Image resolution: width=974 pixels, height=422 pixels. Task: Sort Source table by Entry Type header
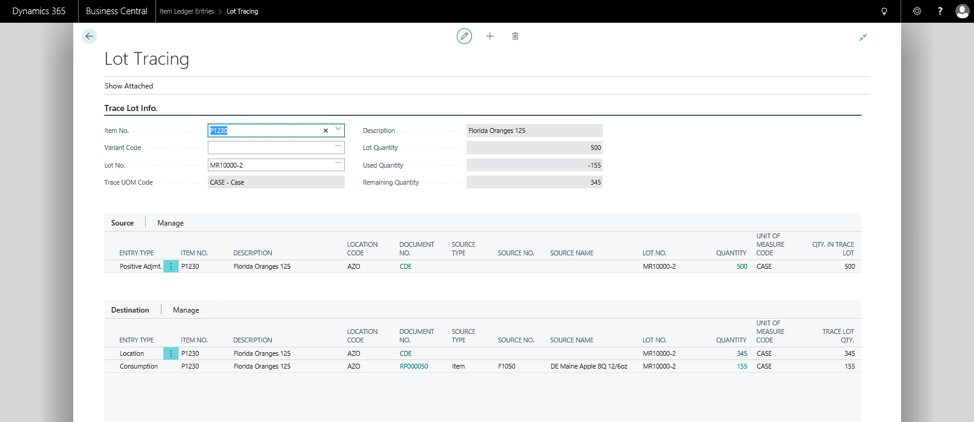point(136,253)
